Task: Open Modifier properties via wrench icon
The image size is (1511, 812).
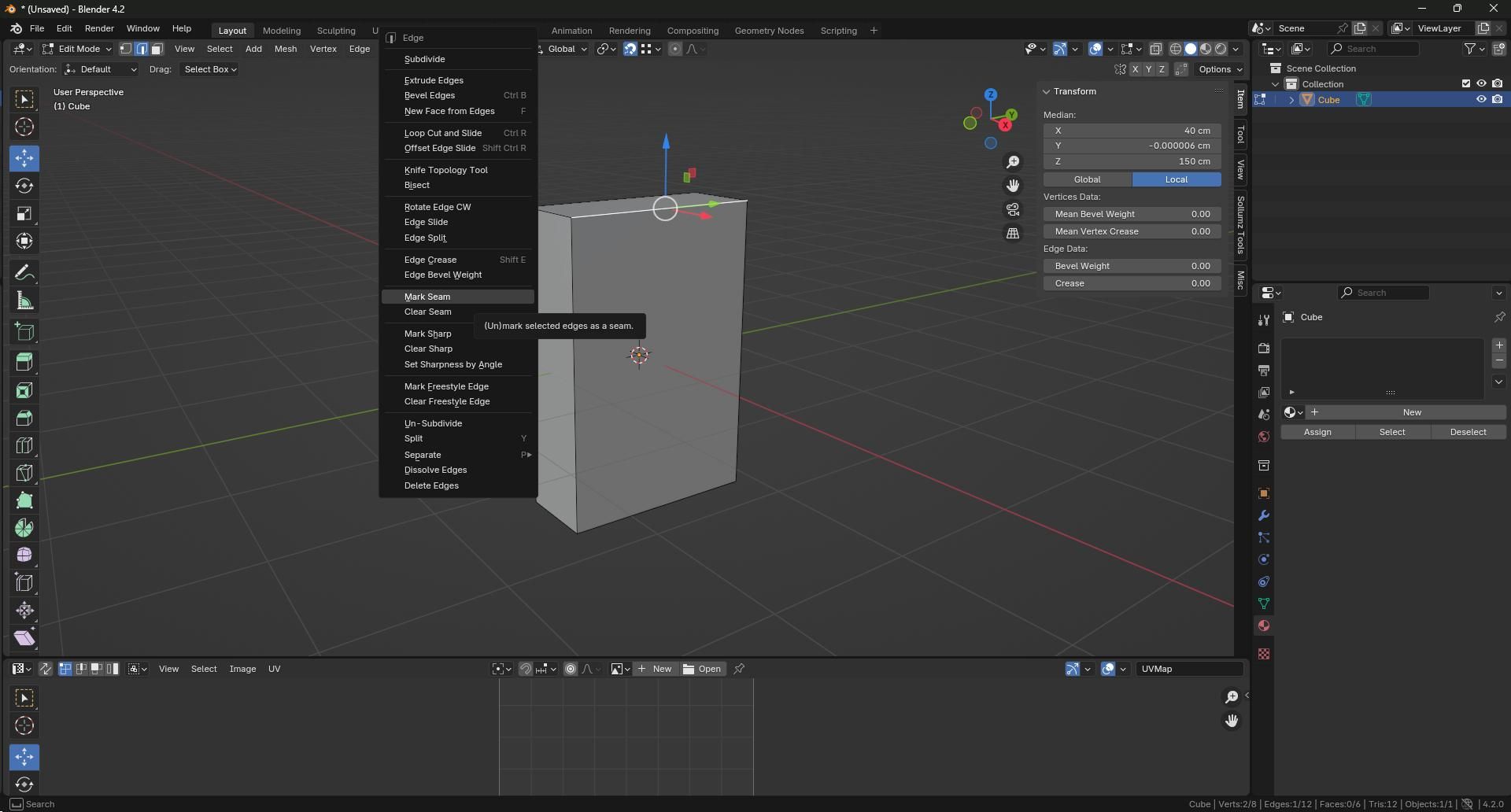Action: click(x=1263, y=515)
